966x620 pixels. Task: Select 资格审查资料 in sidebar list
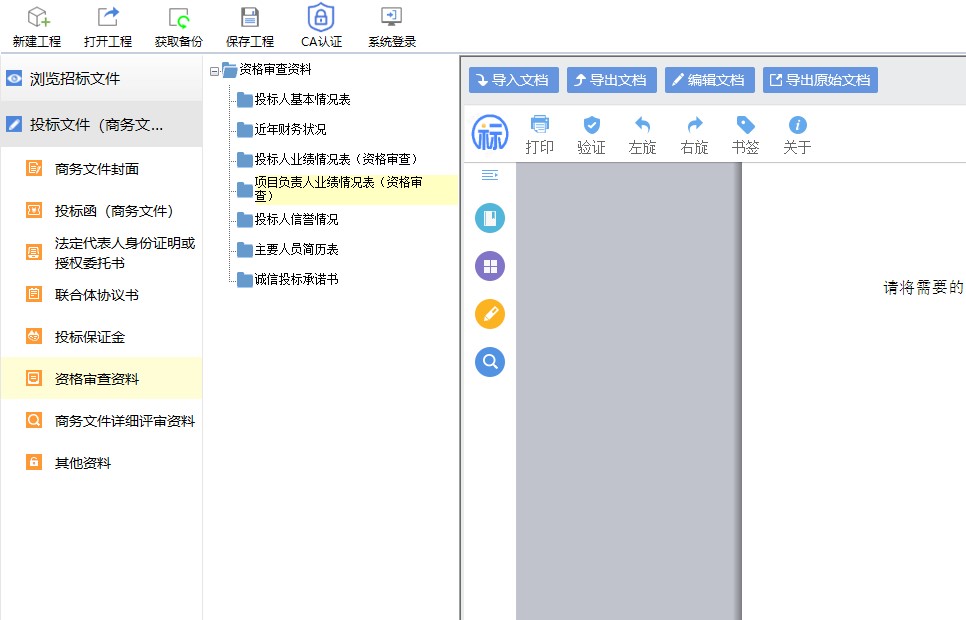click(102, 378)
